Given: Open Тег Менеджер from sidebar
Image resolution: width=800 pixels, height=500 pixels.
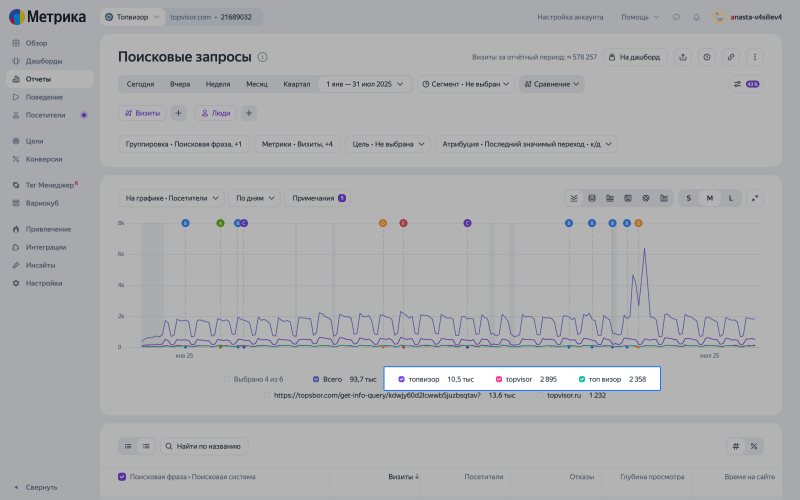Looking at the screenshot, I should [x=49, y=185].
